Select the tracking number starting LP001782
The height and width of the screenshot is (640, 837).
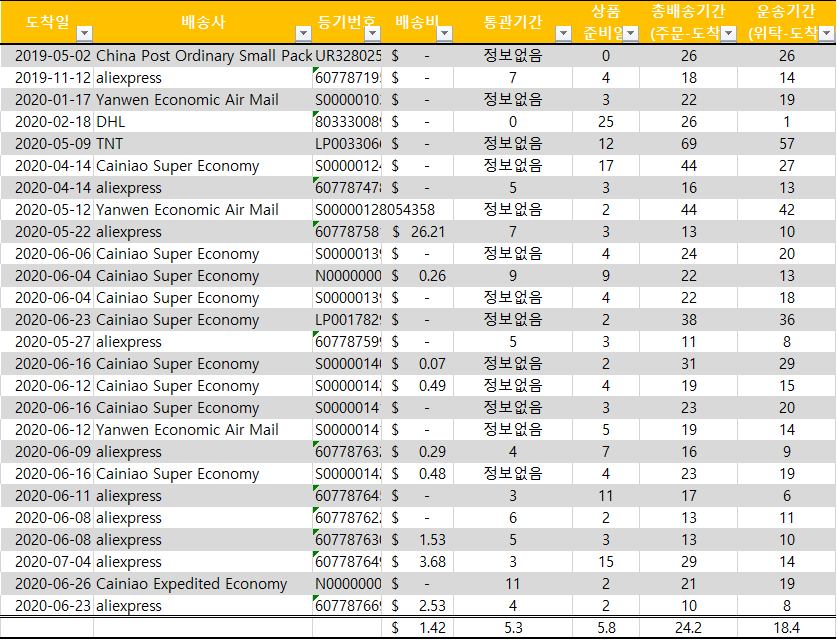tap(348, 320)
